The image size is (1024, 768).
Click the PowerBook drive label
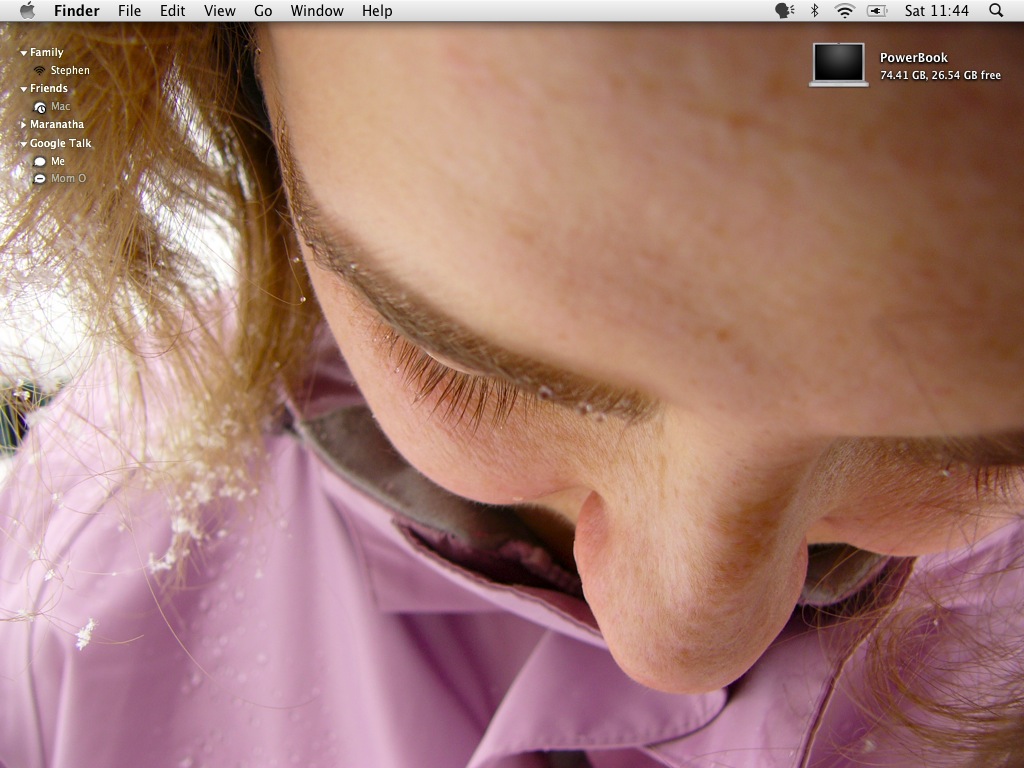click(x=914, y=57)
